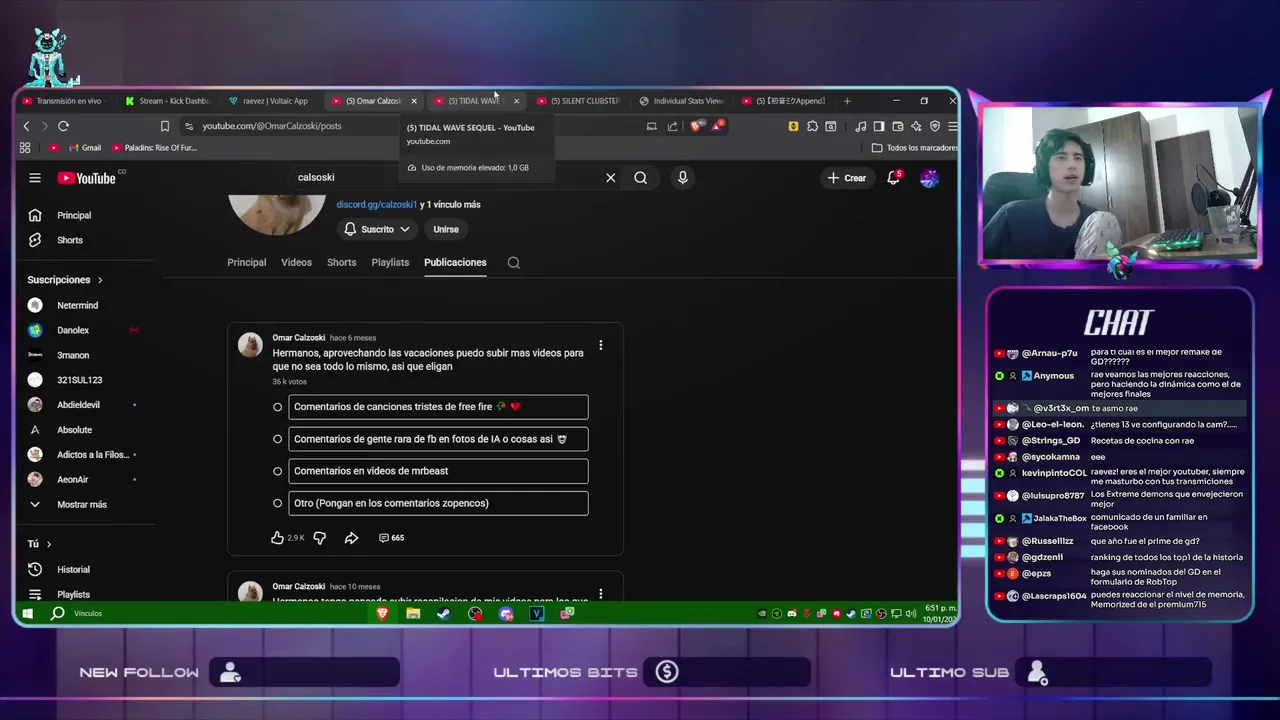Switch to the channel Shorts tab
The height and width of the screenshot is (720, 1280).
[341, 262]
